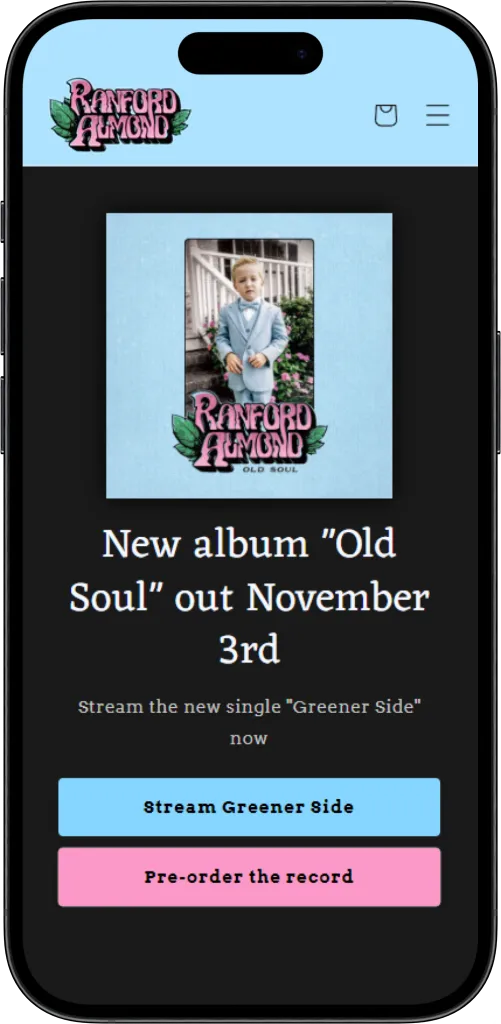Select the Old Soul album cover image

249,355
